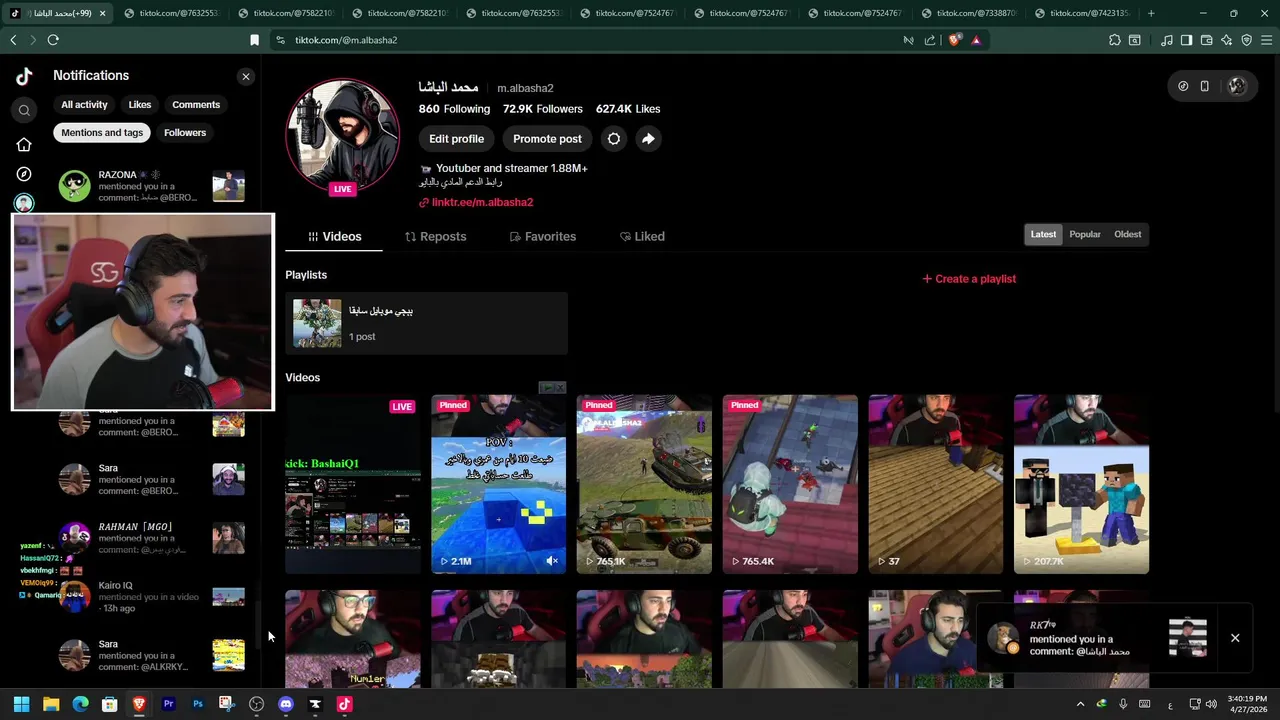Image resolution: width=1280 pixels, height=720 pixels.
Task: Open video with 207.7K views
Action: 1081,484
